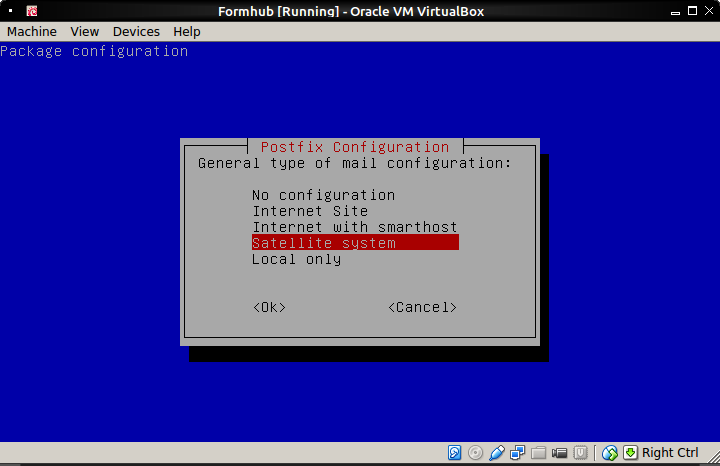Open the USB devices indicator icon
720x466 pixels.
[496, 453]
